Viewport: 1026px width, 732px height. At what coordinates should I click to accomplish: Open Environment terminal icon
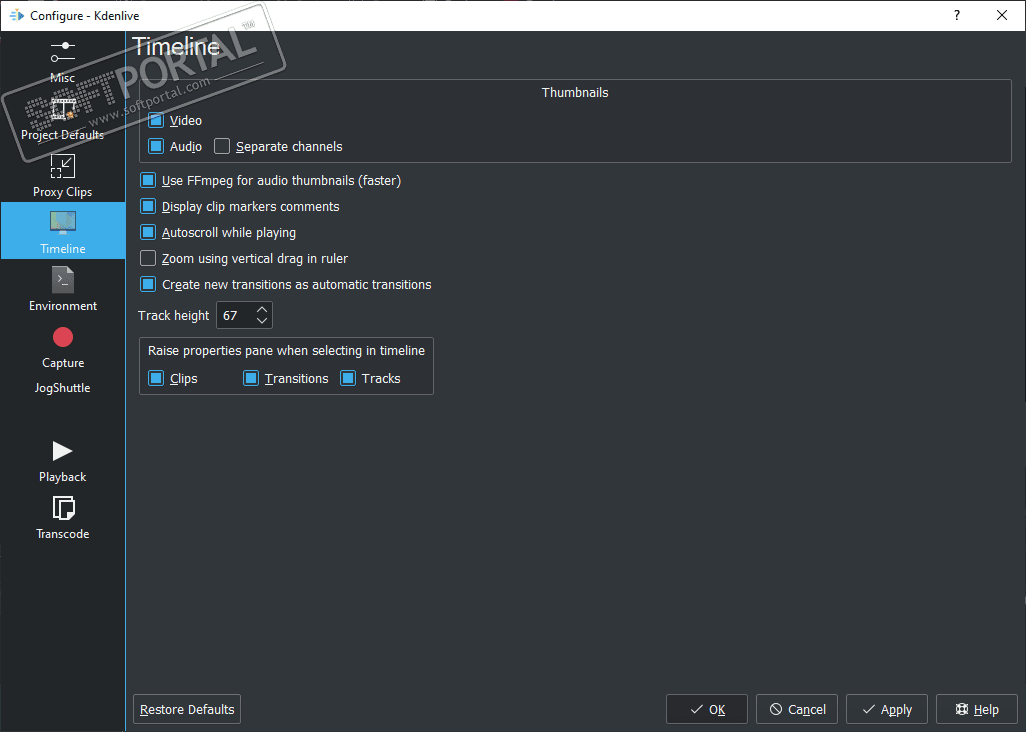63,280
